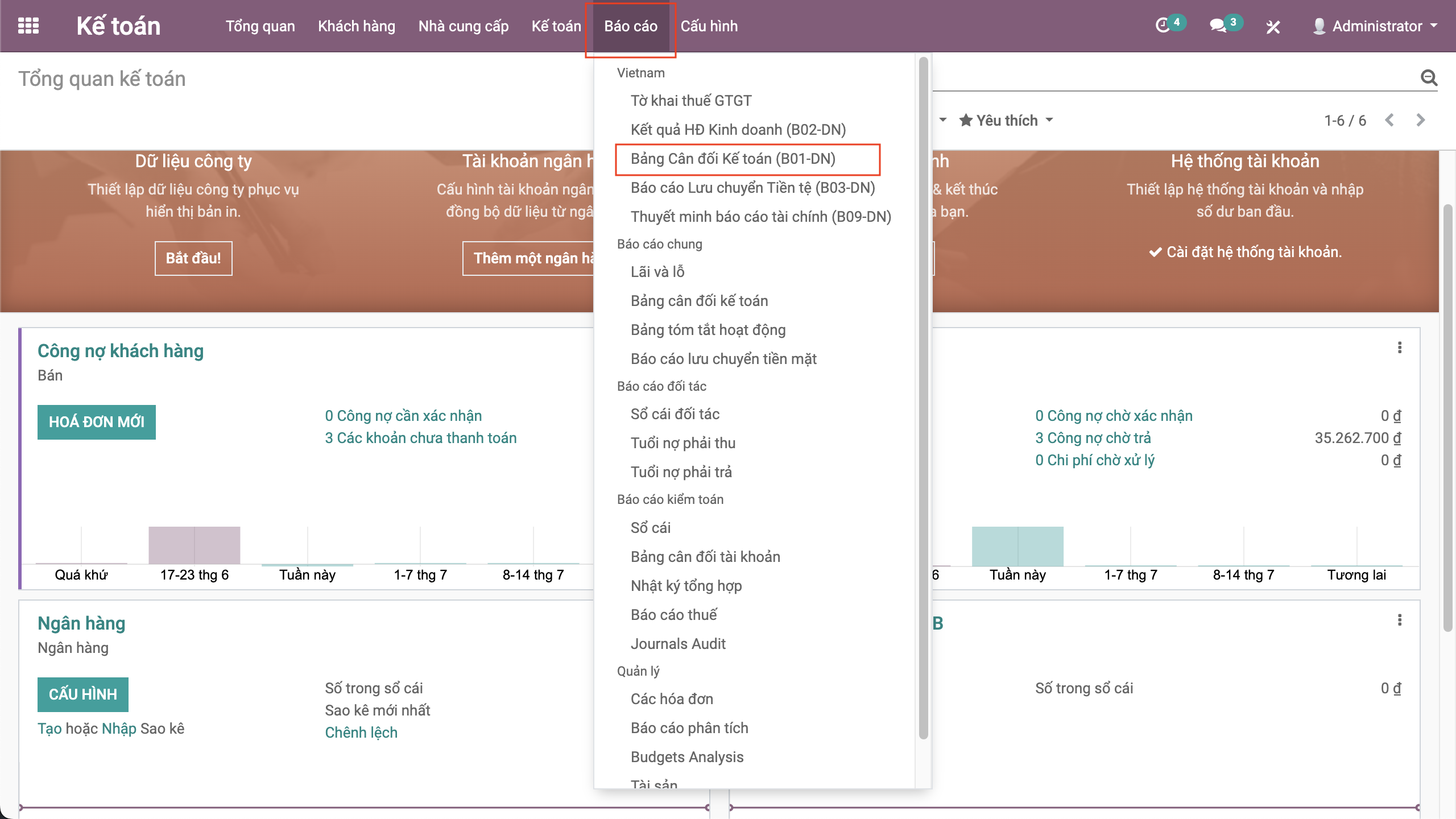Expand the Yêu thích favorites dropdown
The image size is (1456, 819).
[x=1006, y=120]
